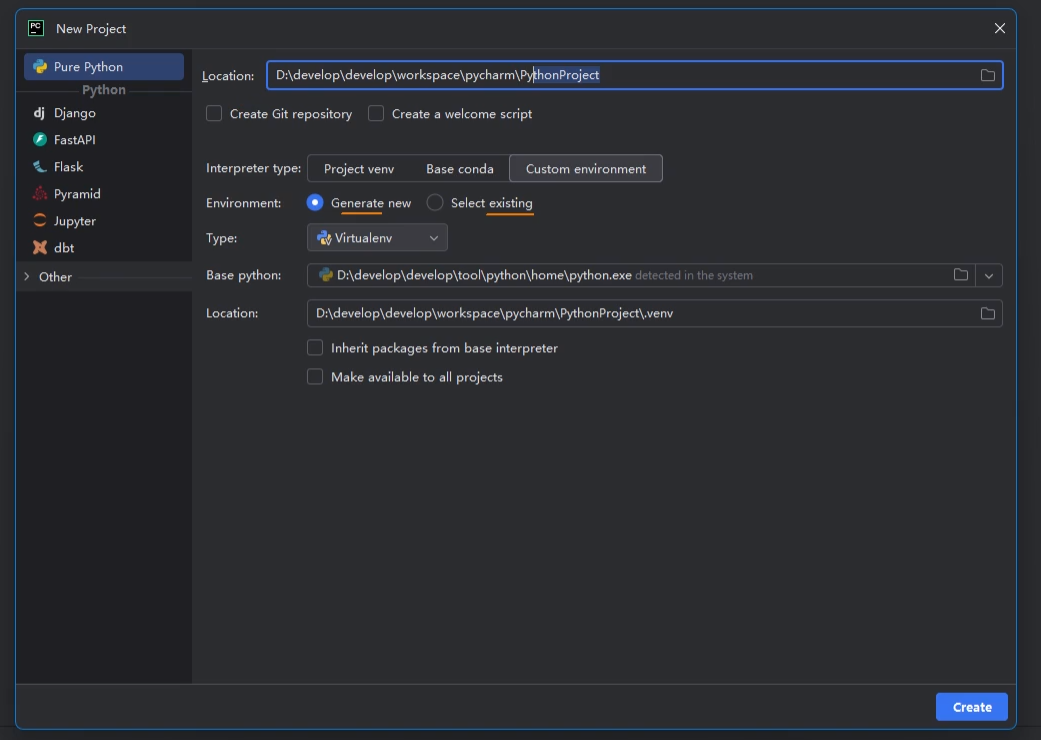Switch to Project venv interpreter type

click(359, 169)
